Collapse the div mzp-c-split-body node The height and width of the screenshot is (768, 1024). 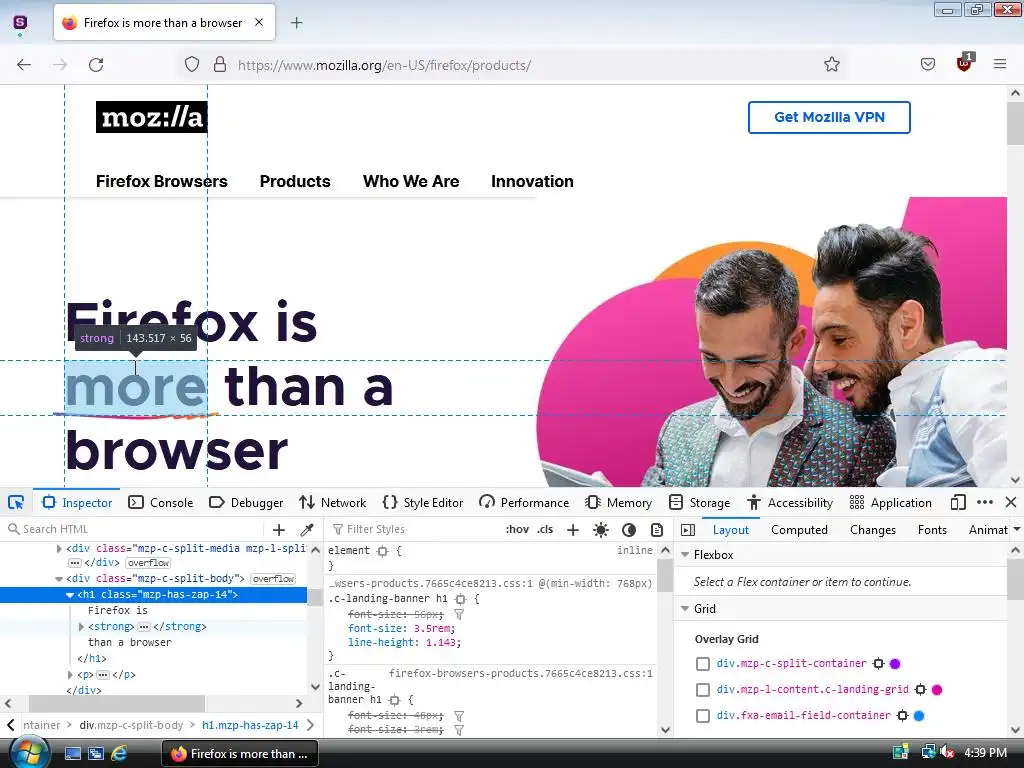(59, 579)
